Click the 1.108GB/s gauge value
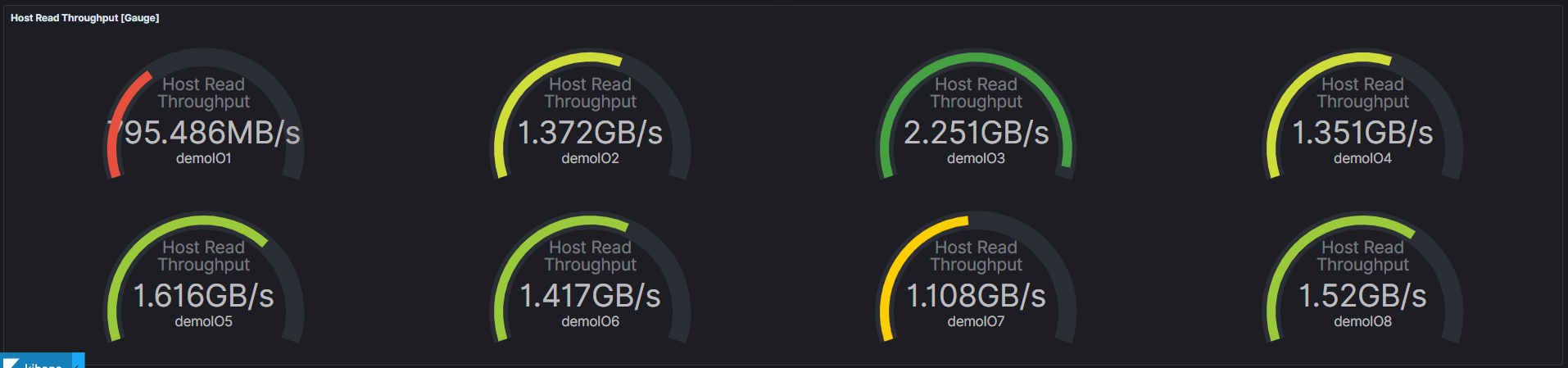 [976, 296]
